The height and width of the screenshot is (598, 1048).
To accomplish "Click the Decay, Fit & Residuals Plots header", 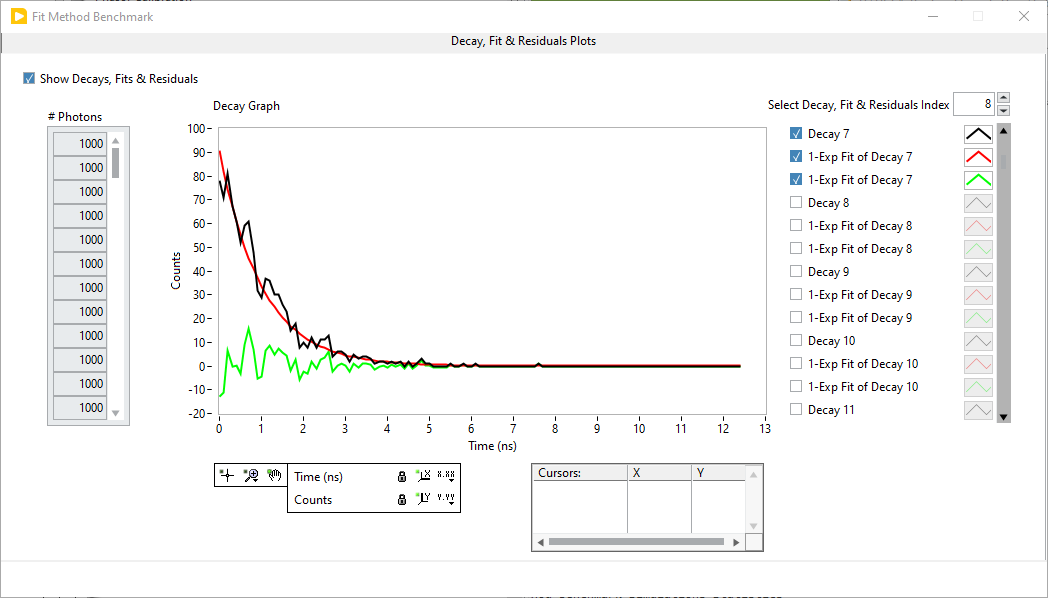I will pos(523,41).
